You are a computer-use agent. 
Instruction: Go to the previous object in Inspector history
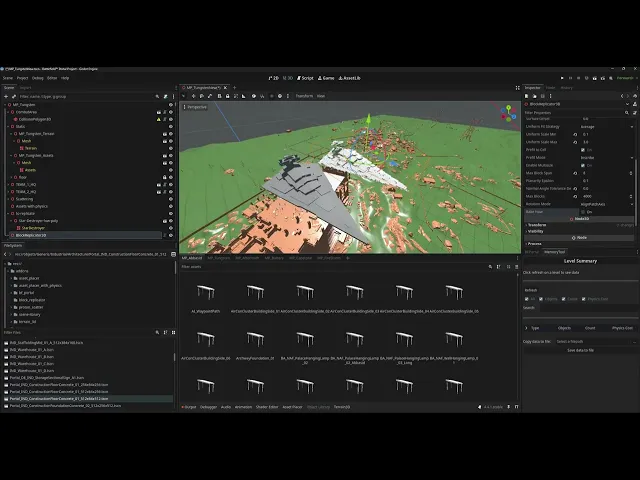(622, 96)
